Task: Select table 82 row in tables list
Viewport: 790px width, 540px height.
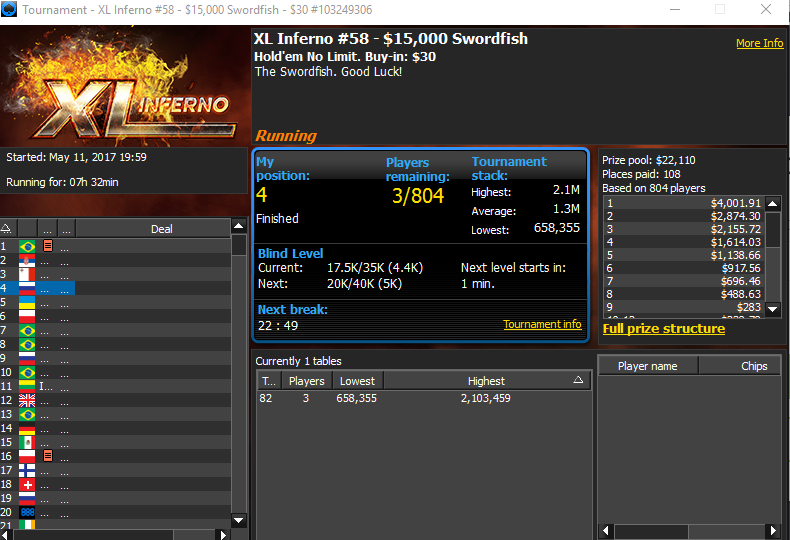Action: (x=424, y=398)
